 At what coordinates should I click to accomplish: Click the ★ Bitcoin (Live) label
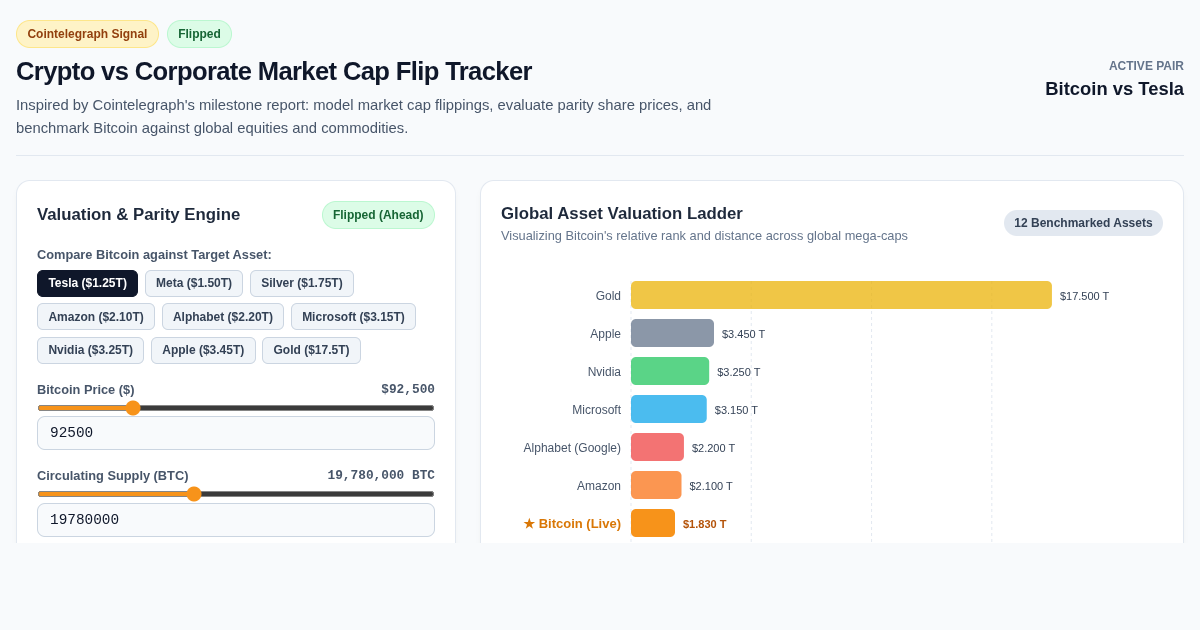[x=572, y=523]
